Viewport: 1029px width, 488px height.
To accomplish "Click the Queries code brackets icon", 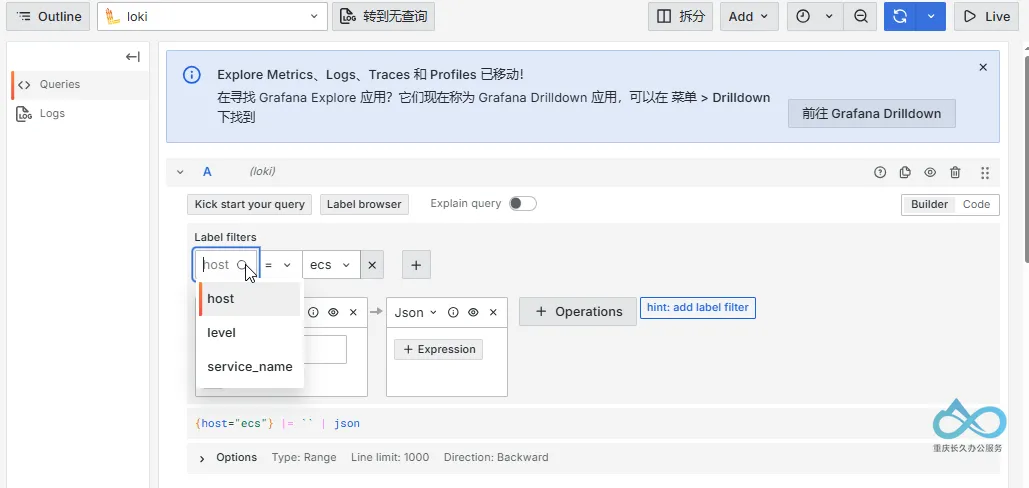I will pos(24,85).
